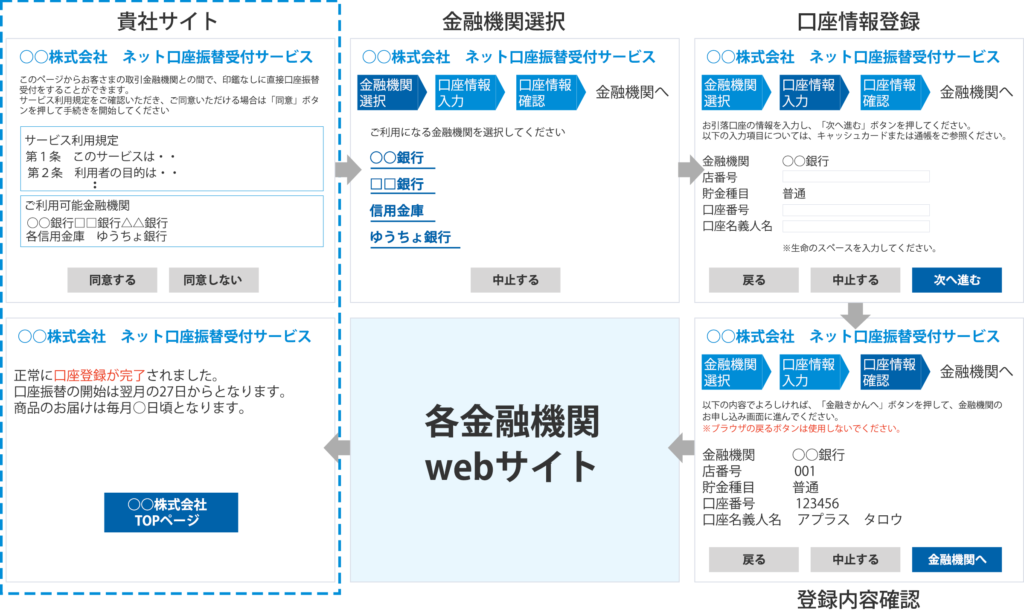Viewport: 1024px width, 610px height.
Task: Click the blue 金融機関へ button
Action: tap(957, 559)
